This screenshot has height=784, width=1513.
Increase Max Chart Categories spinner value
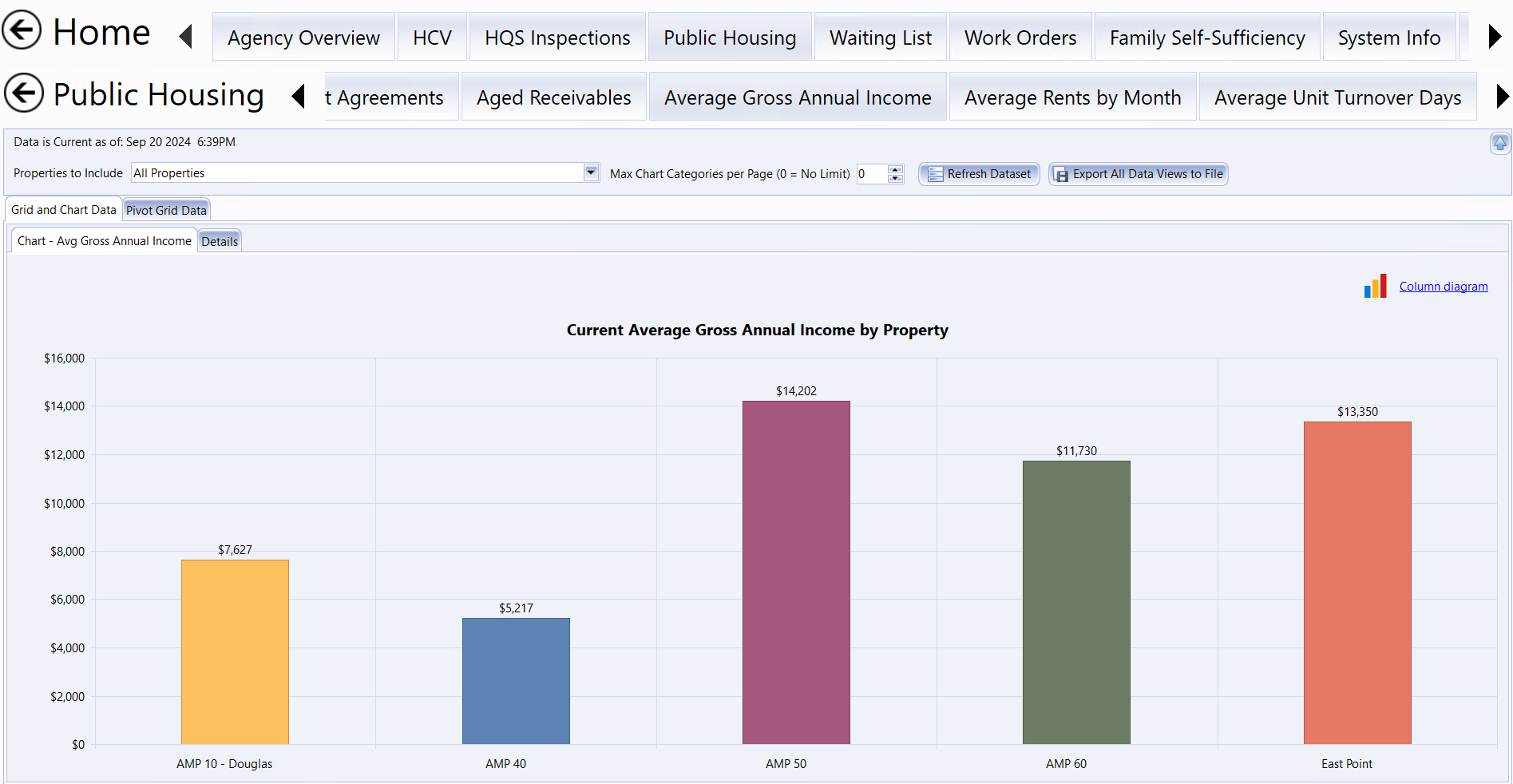click(895, 169)
